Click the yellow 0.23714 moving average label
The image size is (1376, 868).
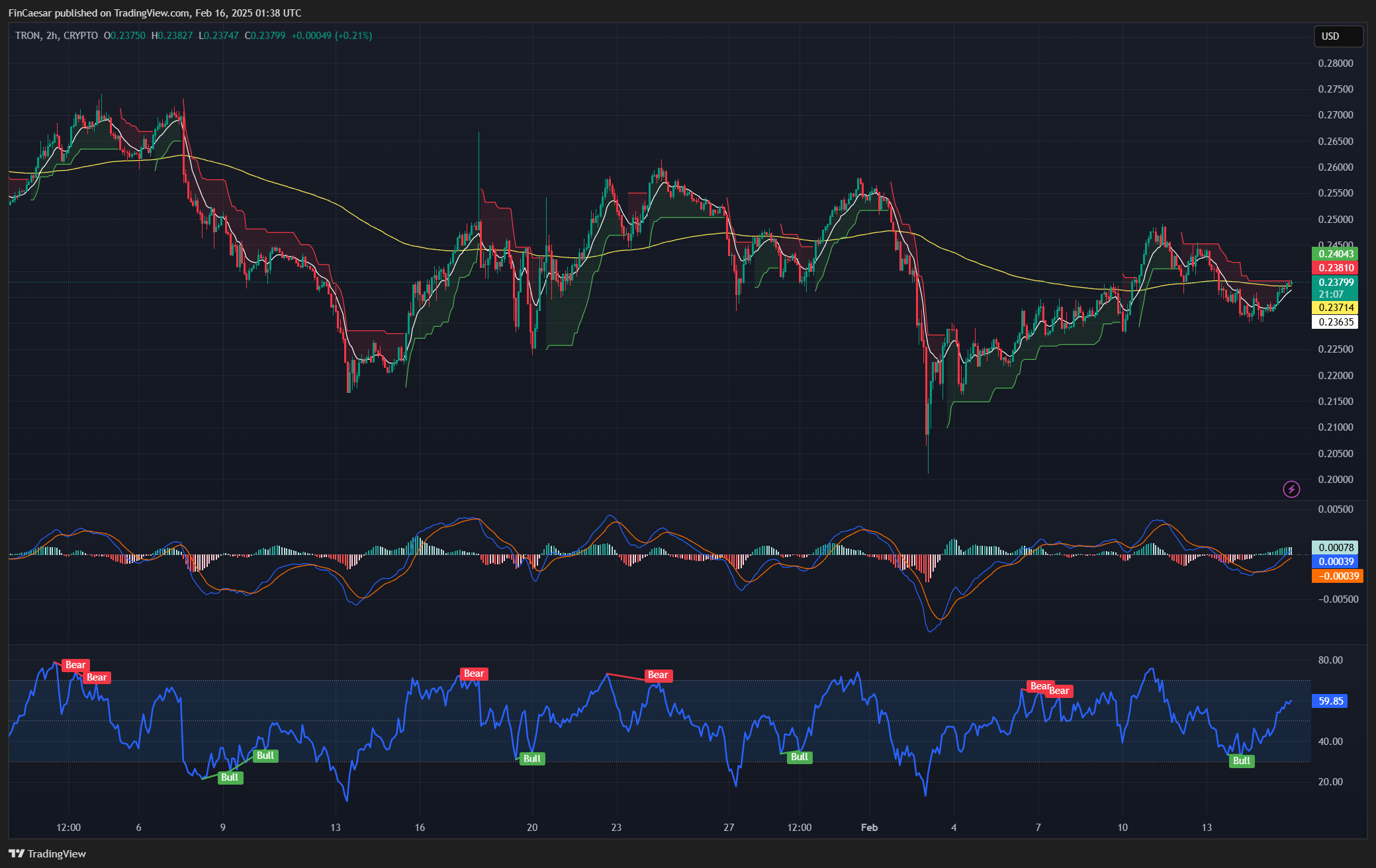pos(1335,308)
